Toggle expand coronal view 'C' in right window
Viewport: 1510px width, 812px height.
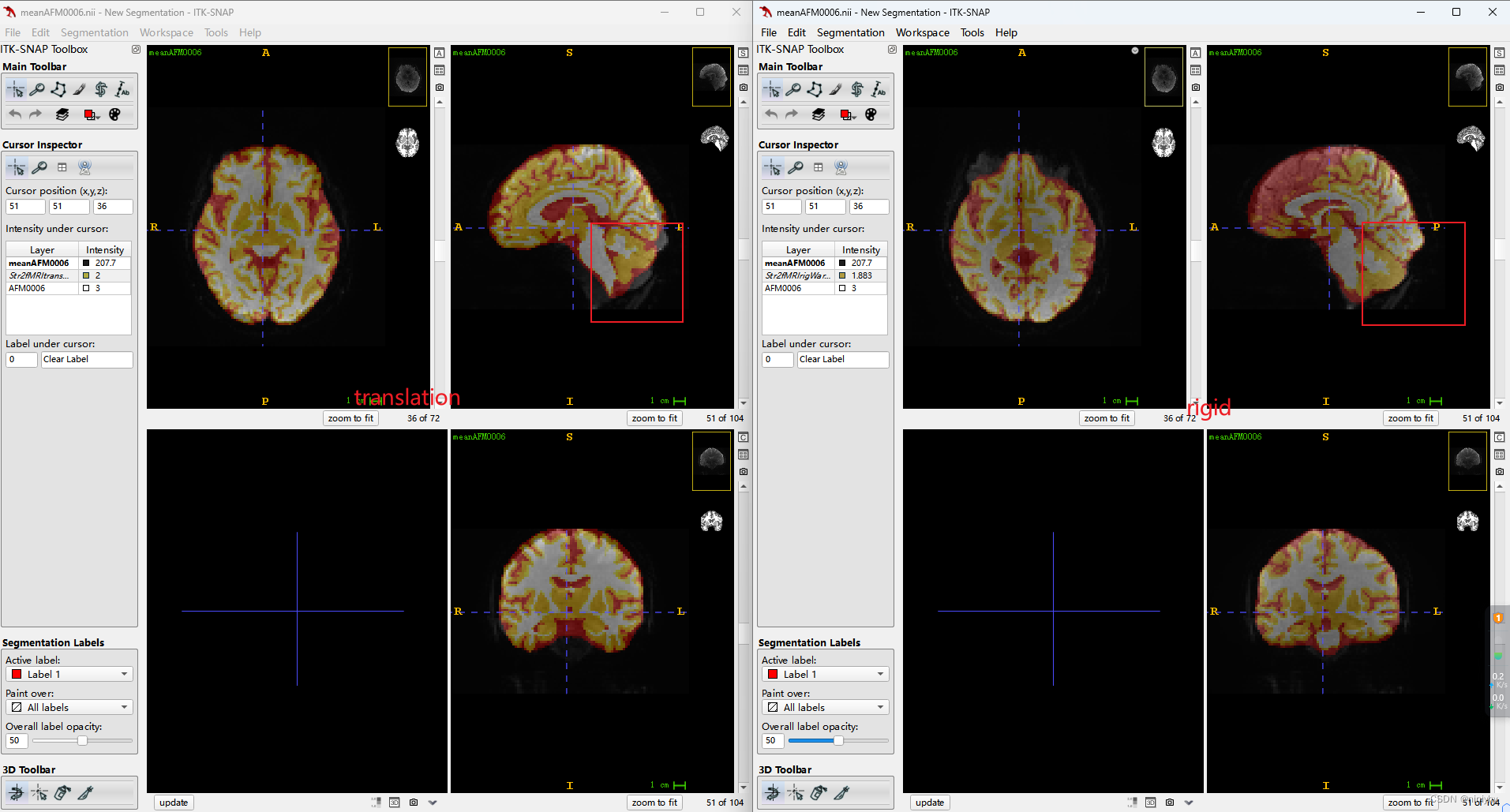(1500, 437)
